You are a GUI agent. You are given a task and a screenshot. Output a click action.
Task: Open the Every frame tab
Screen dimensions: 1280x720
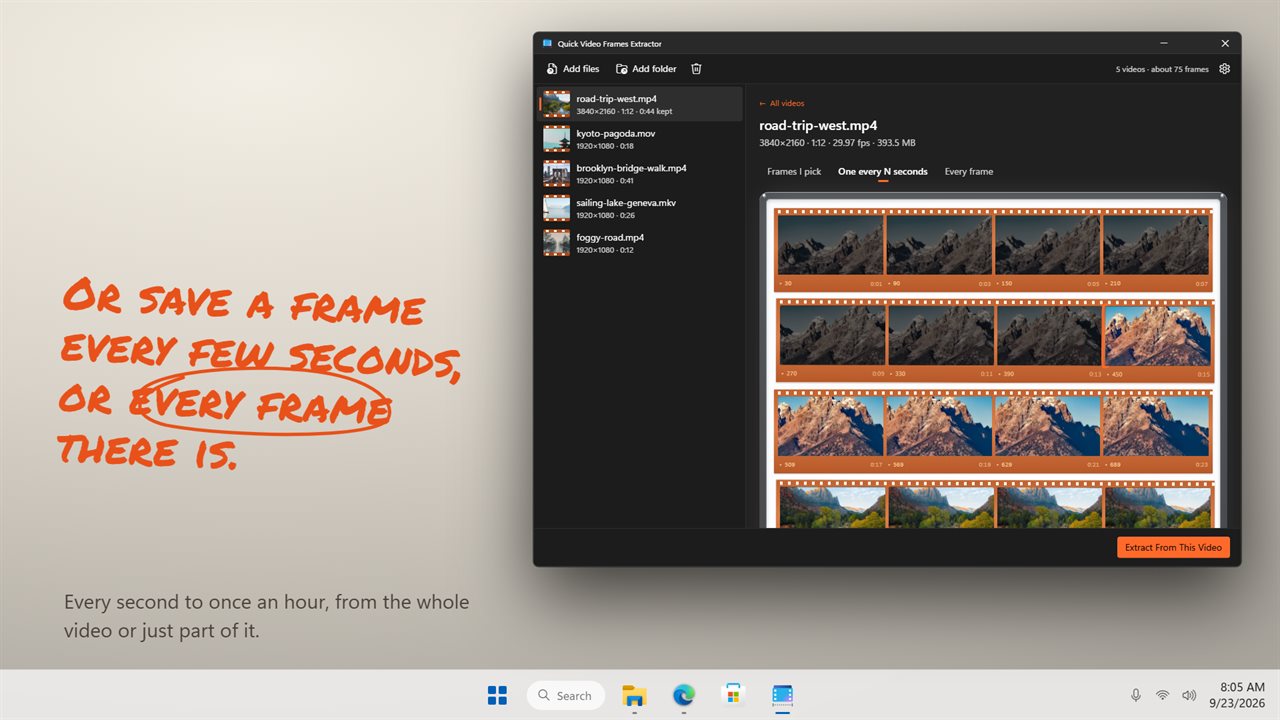[x=969, y=172]
